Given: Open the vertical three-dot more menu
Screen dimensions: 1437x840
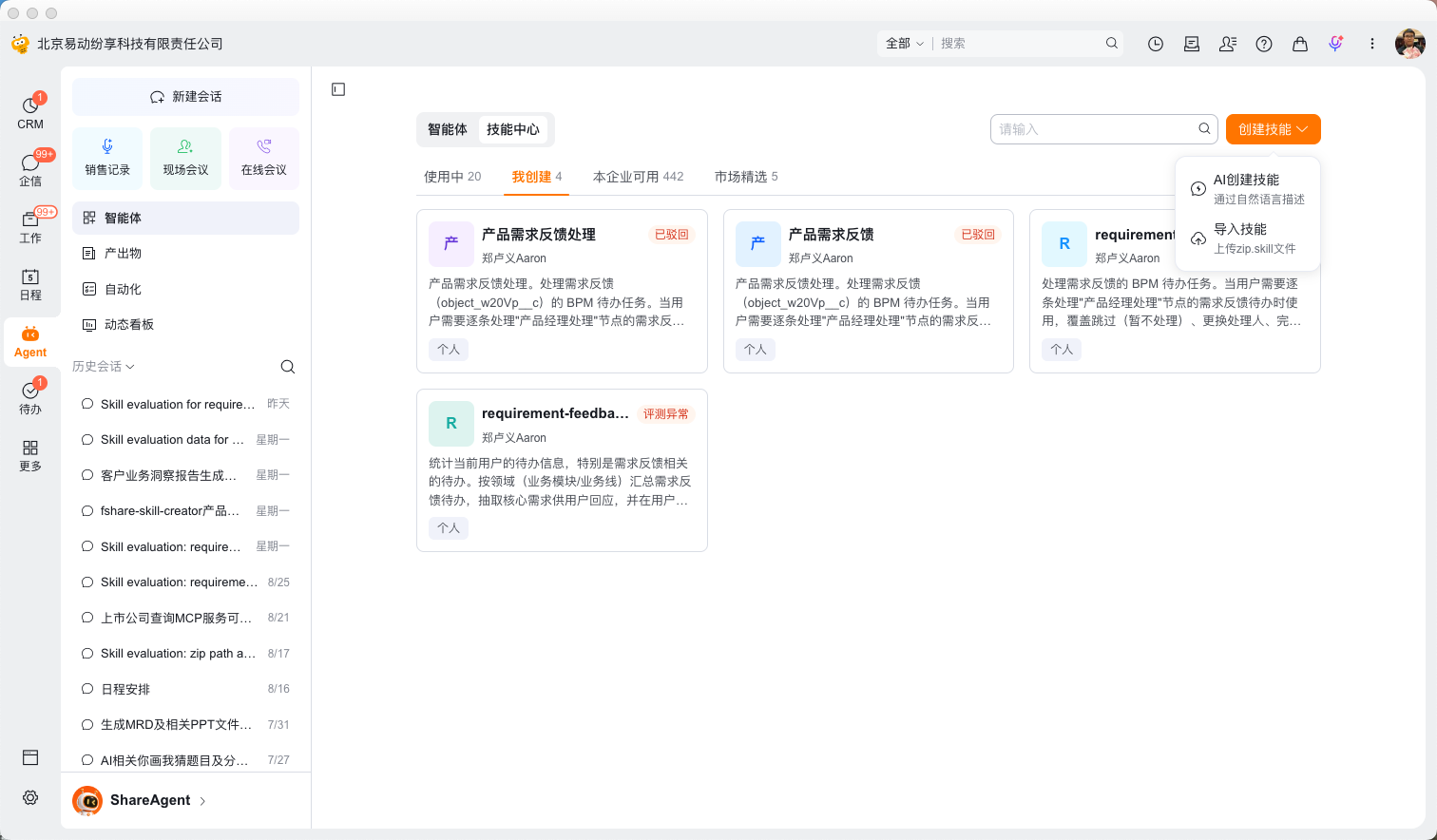Looking at the screenshot, I should (1372, 44).
